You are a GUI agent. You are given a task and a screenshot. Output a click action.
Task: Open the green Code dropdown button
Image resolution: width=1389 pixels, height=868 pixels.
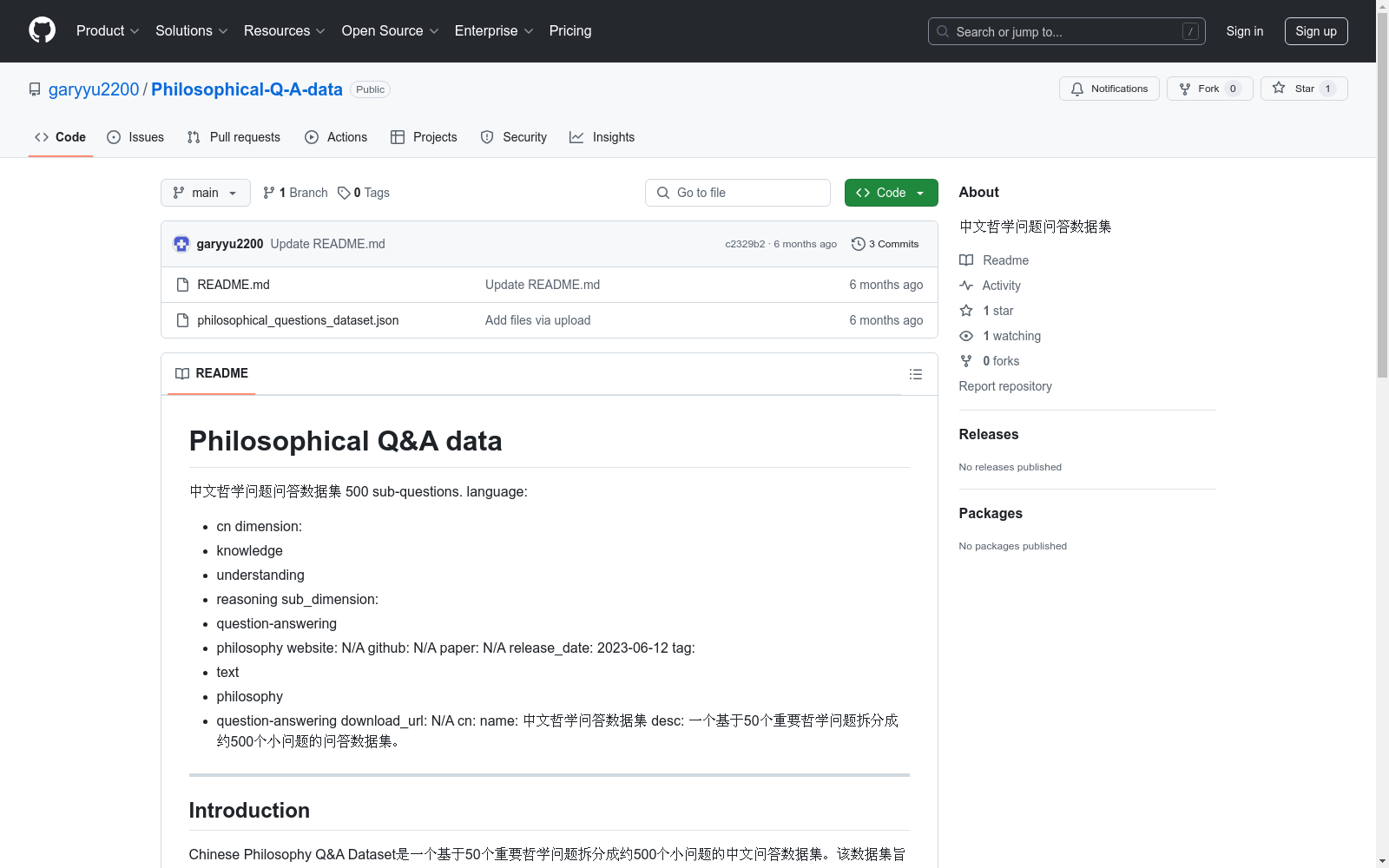point(891,193)
